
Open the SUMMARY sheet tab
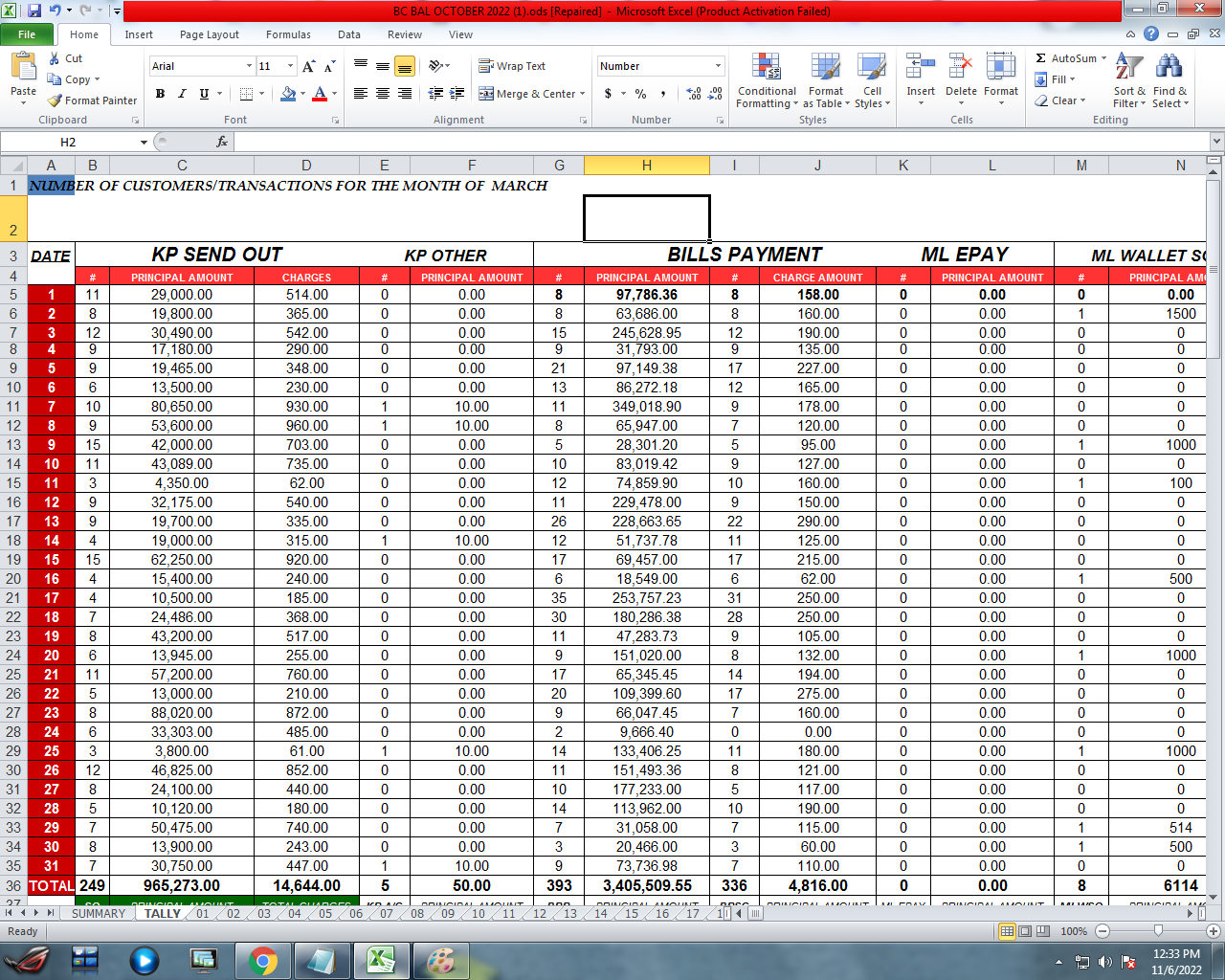coord(99,914)
